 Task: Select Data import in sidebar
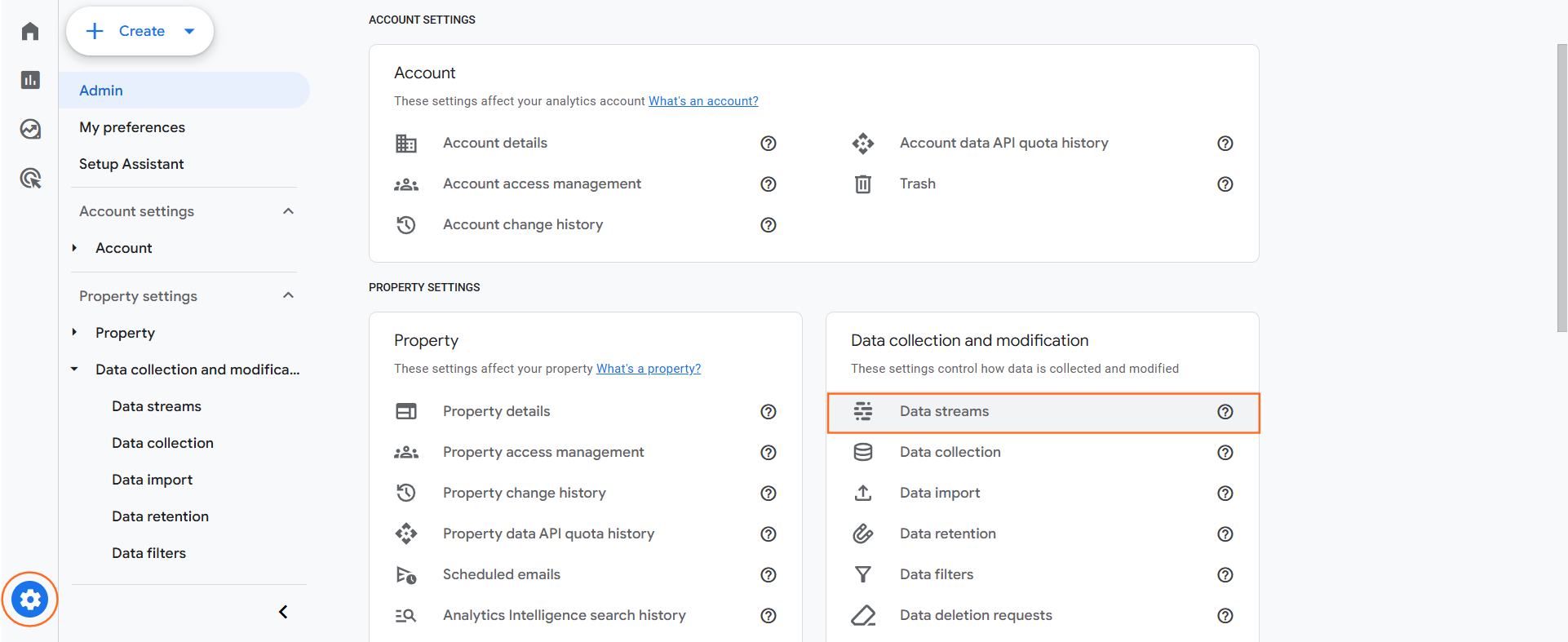(152, 480)
